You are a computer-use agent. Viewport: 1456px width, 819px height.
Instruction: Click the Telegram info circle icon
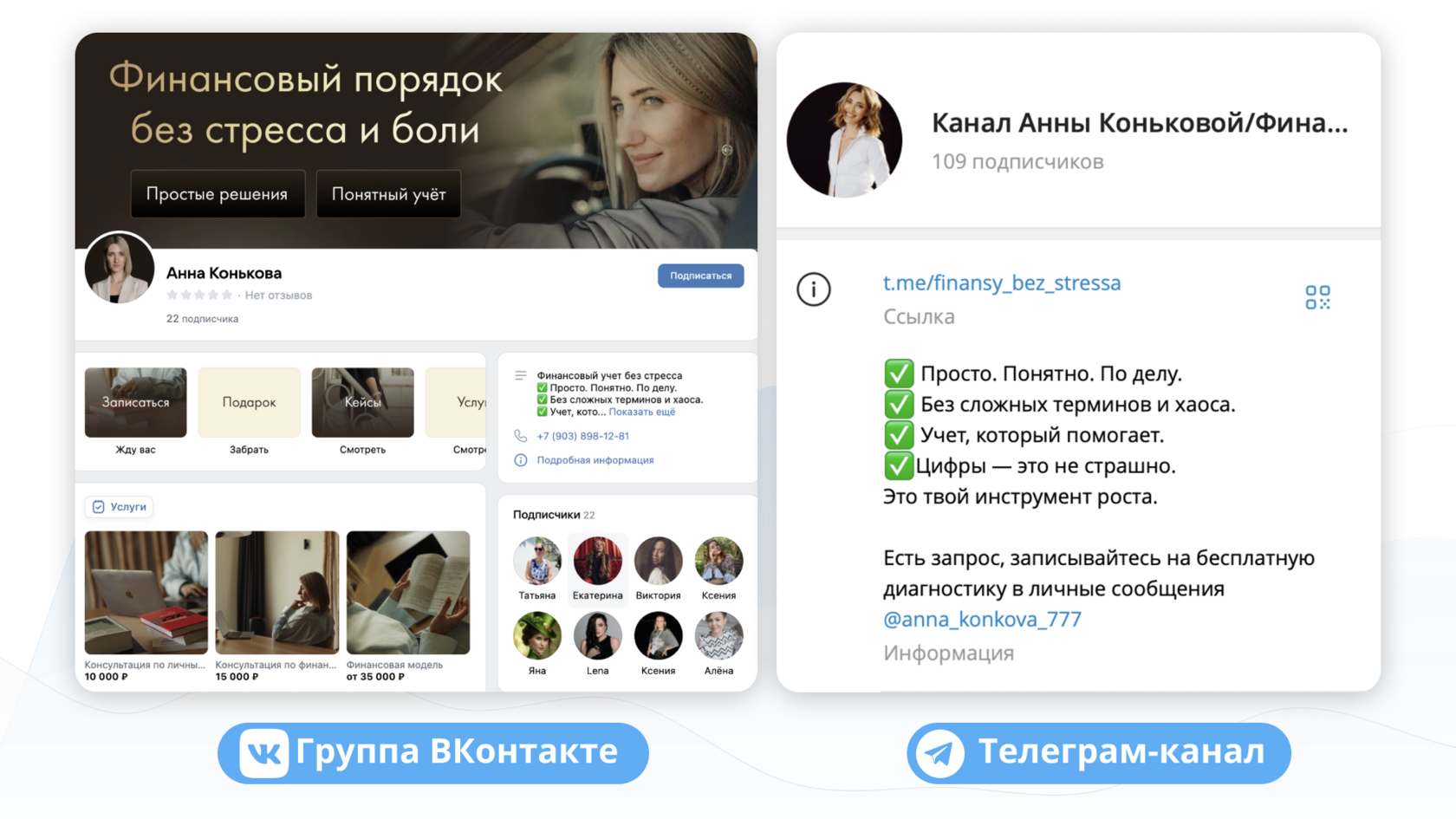tap(813, 289)
